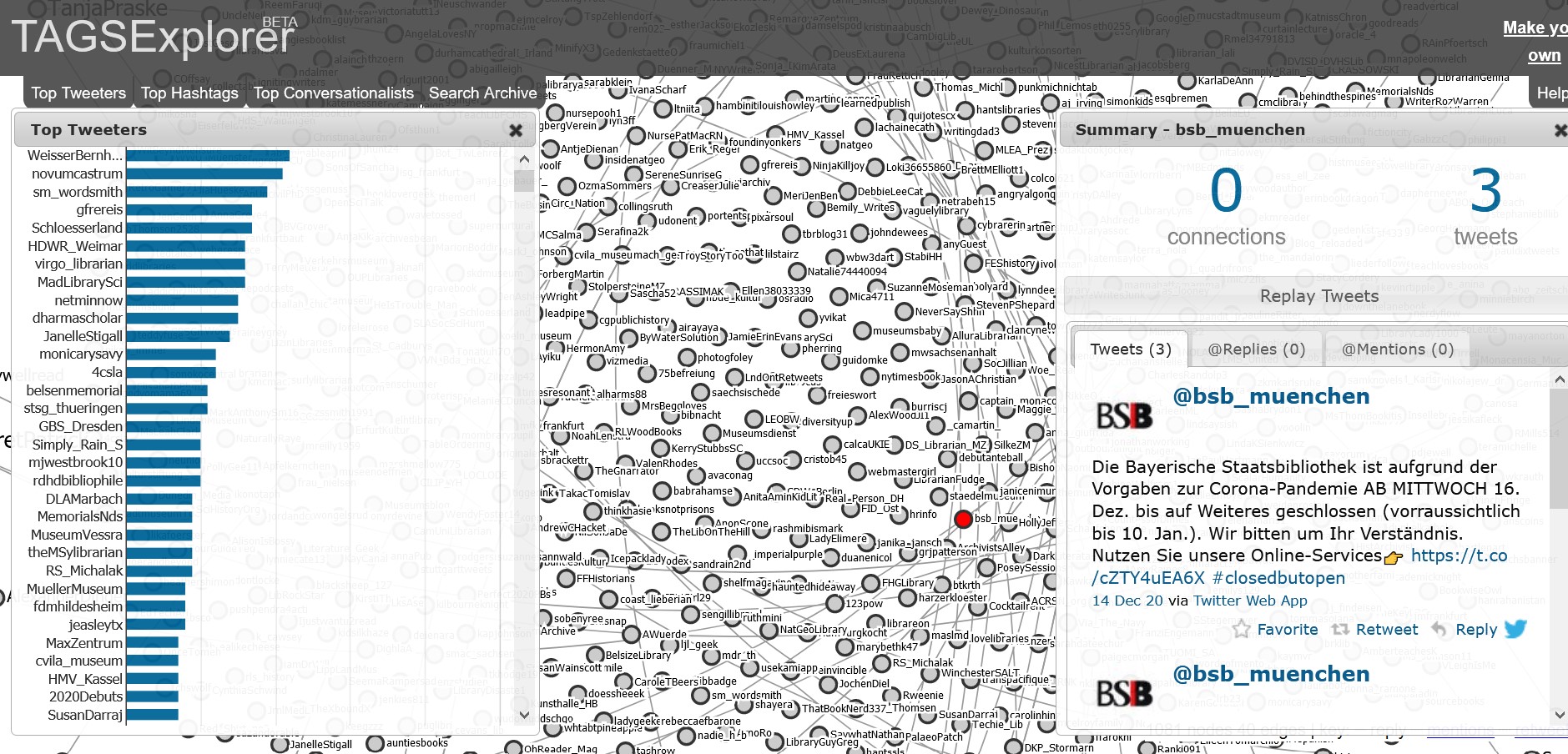Click the MuseumVessra label in list
The image size is (1568, 754).
coord(77,535)
